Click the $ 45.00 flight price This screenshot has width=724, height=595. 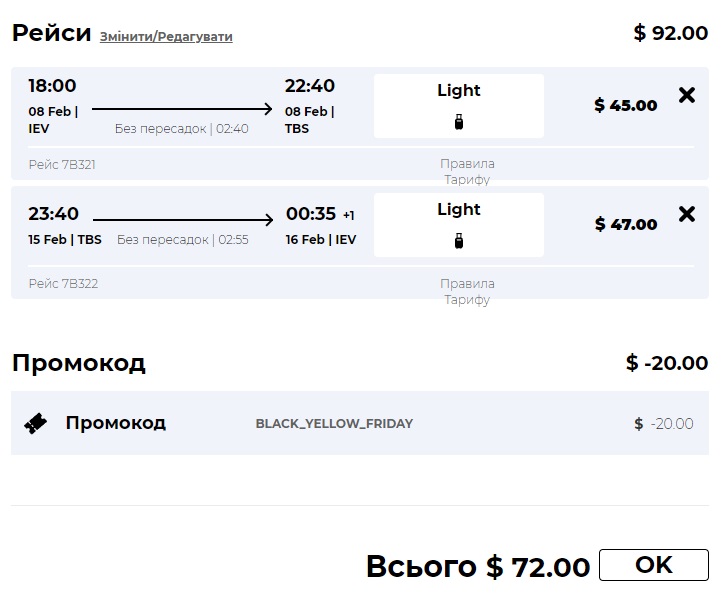(626, 106)
